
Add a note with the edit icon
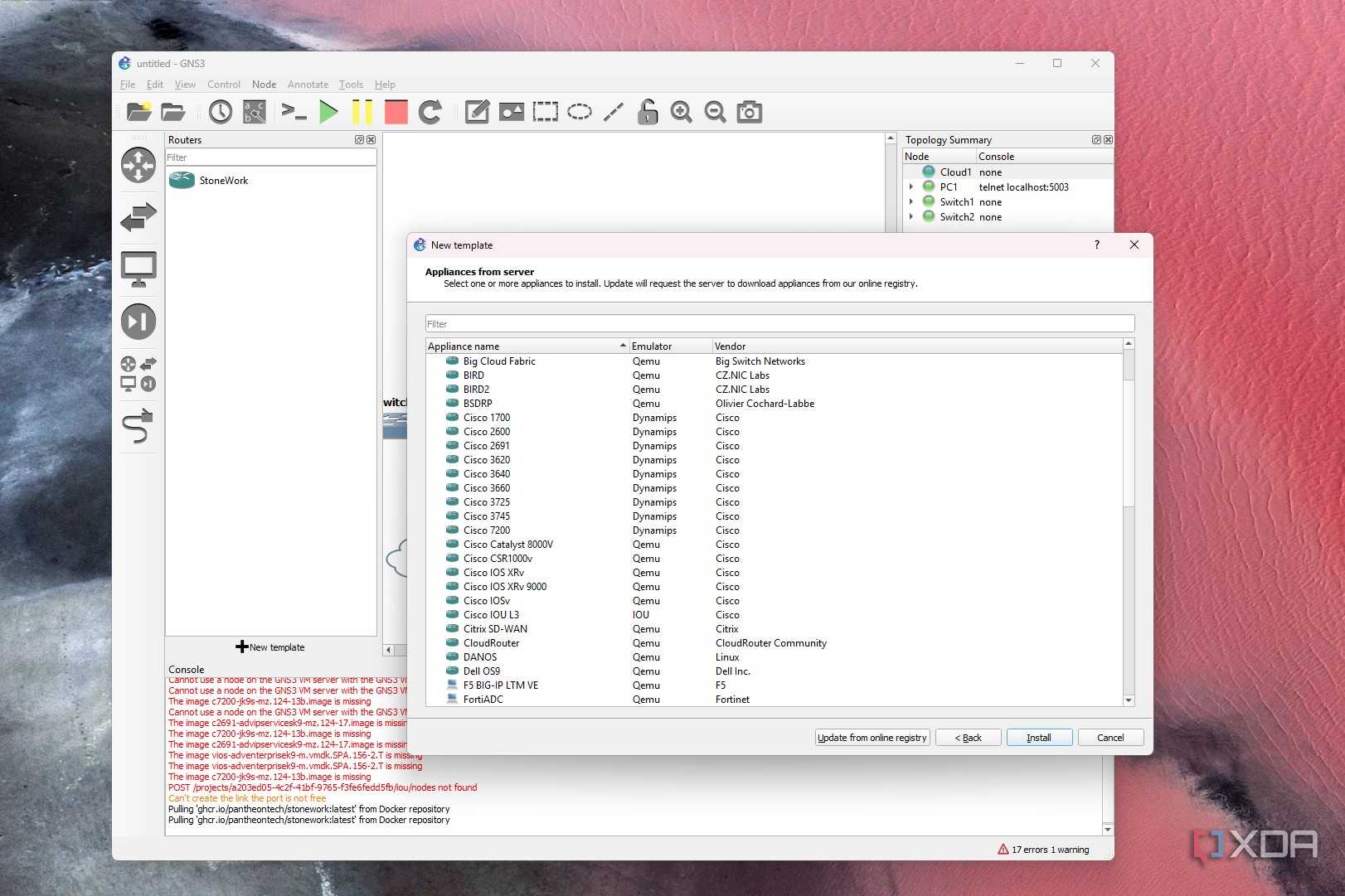tap(477, 112)
